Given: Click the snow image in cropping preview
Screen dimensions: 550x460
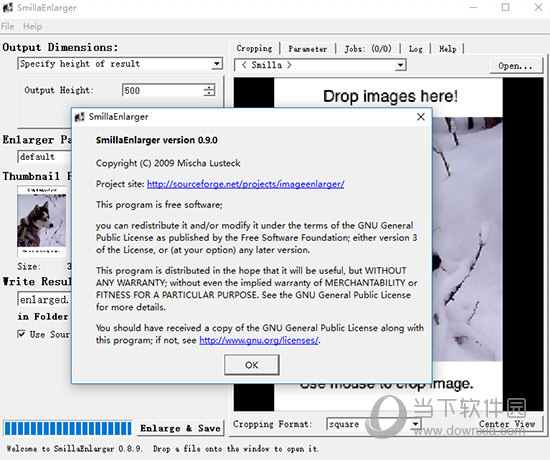Looking at the screenshot, I should (x=467, y=239).
